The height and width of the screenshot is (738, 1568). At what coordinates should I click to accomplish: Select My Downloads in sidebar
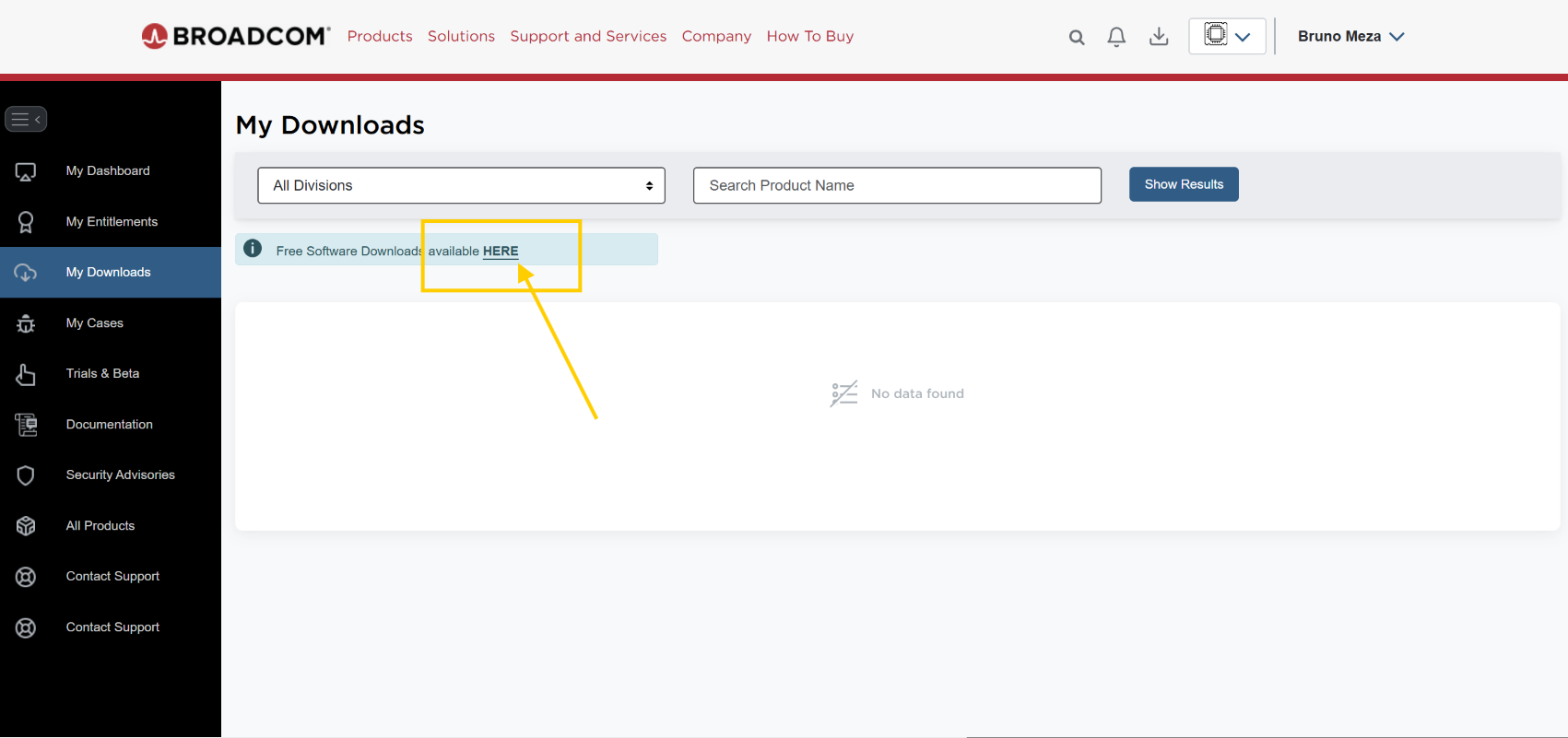coord(111,273)
